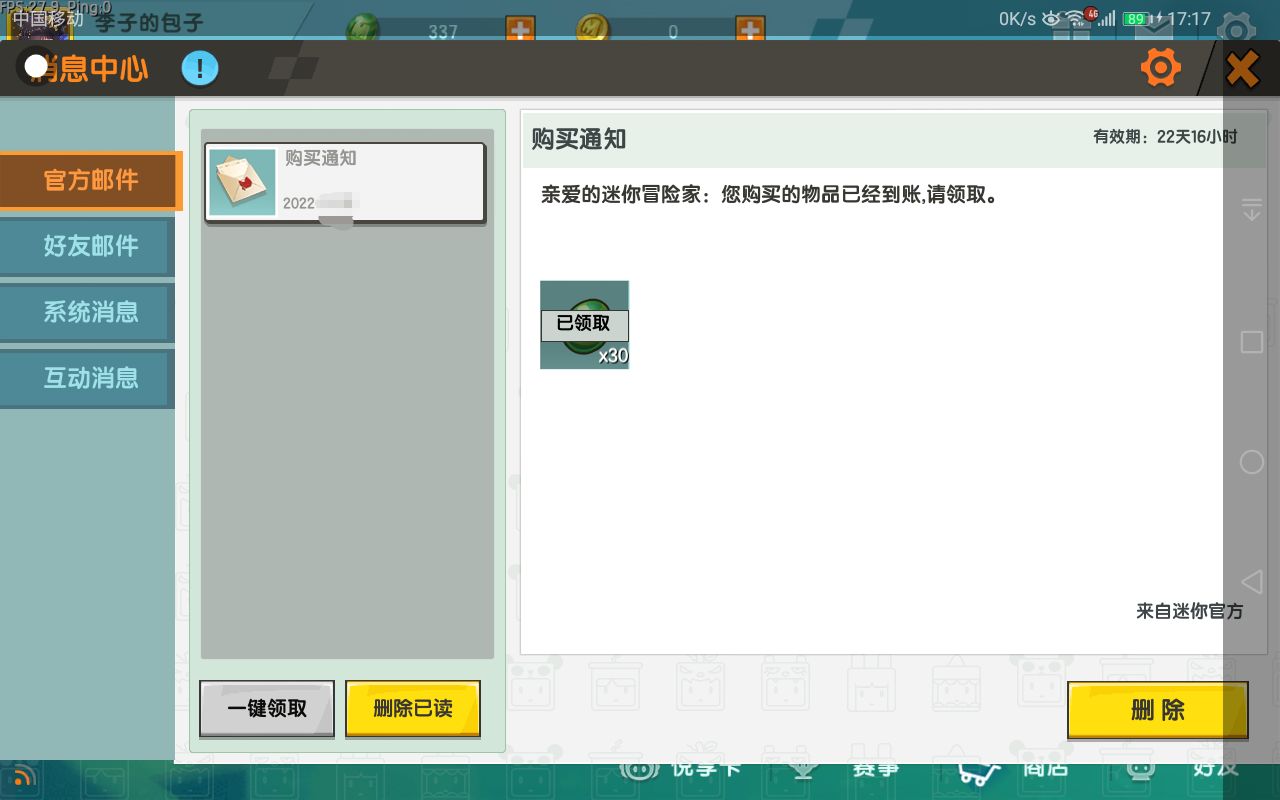Click the claimed x30 reward item
Viewport: 1280px width, 800px height.
[584, 324]
